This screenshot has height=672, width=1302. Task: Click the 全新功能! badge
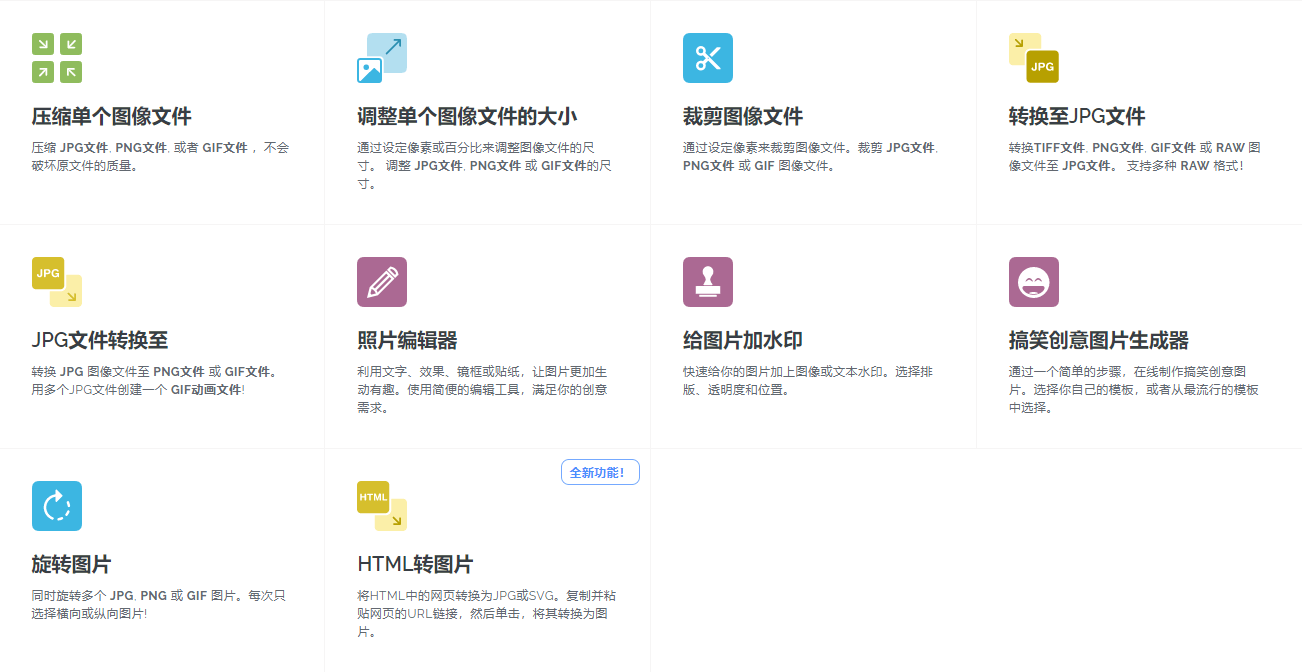[x=600, y=472]
